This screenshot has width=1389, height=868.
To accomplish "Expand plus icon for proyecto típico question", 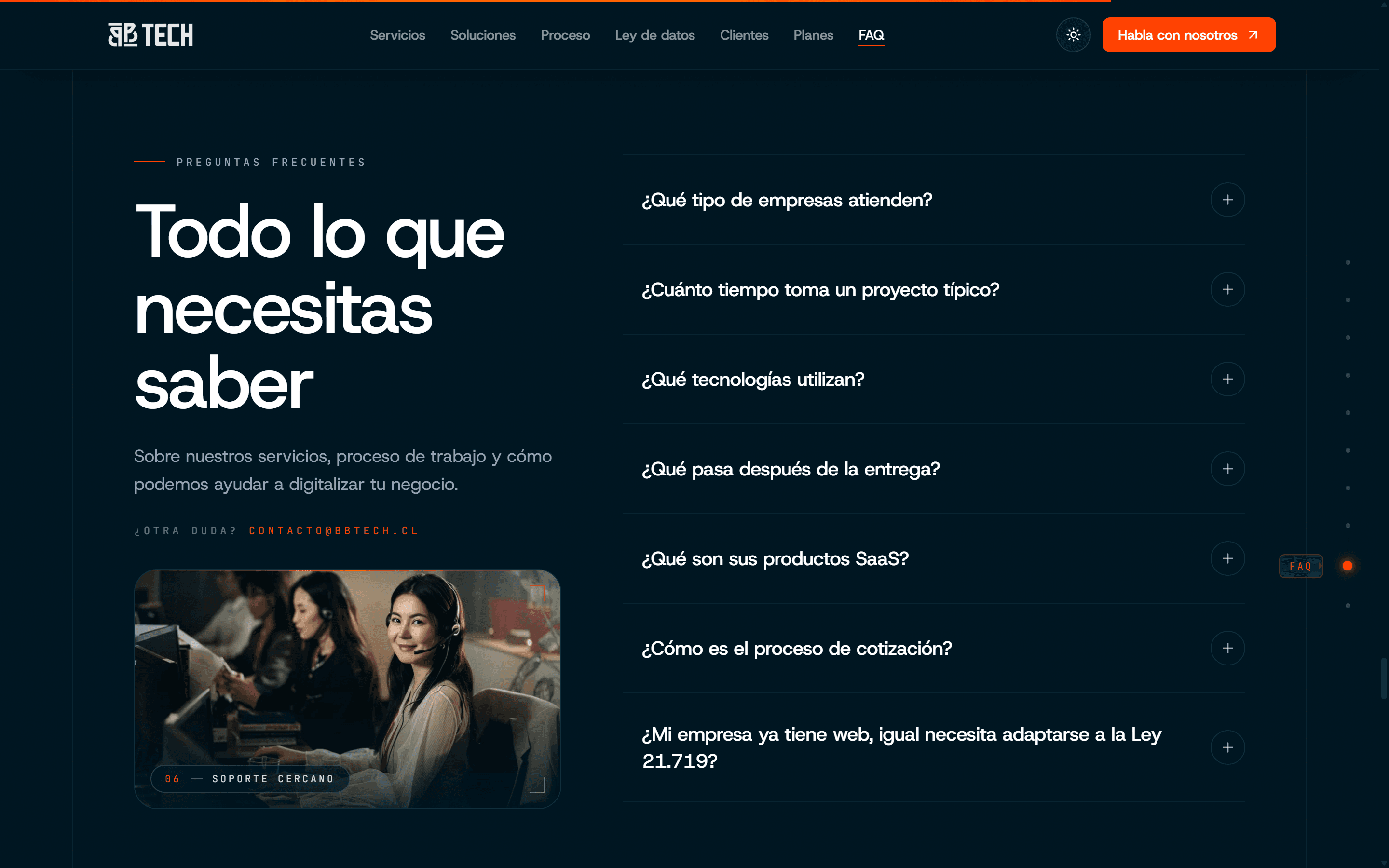I will coord(1228,289).
